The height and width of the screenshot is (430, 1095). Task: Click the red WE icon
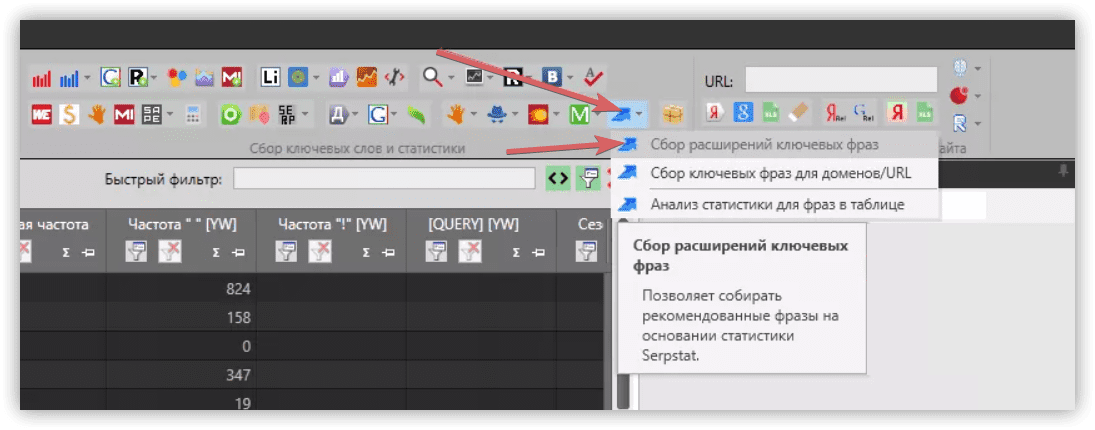click(41, 114)
